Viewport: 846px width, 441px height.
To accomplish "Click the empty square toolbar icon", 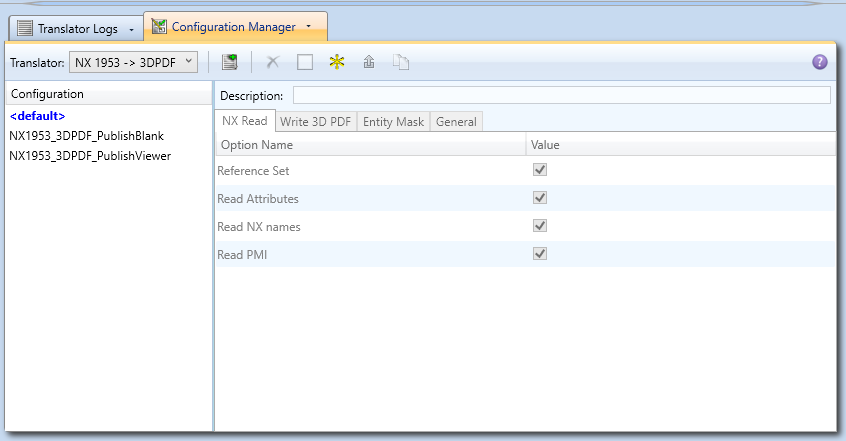I will click(305, 62).
